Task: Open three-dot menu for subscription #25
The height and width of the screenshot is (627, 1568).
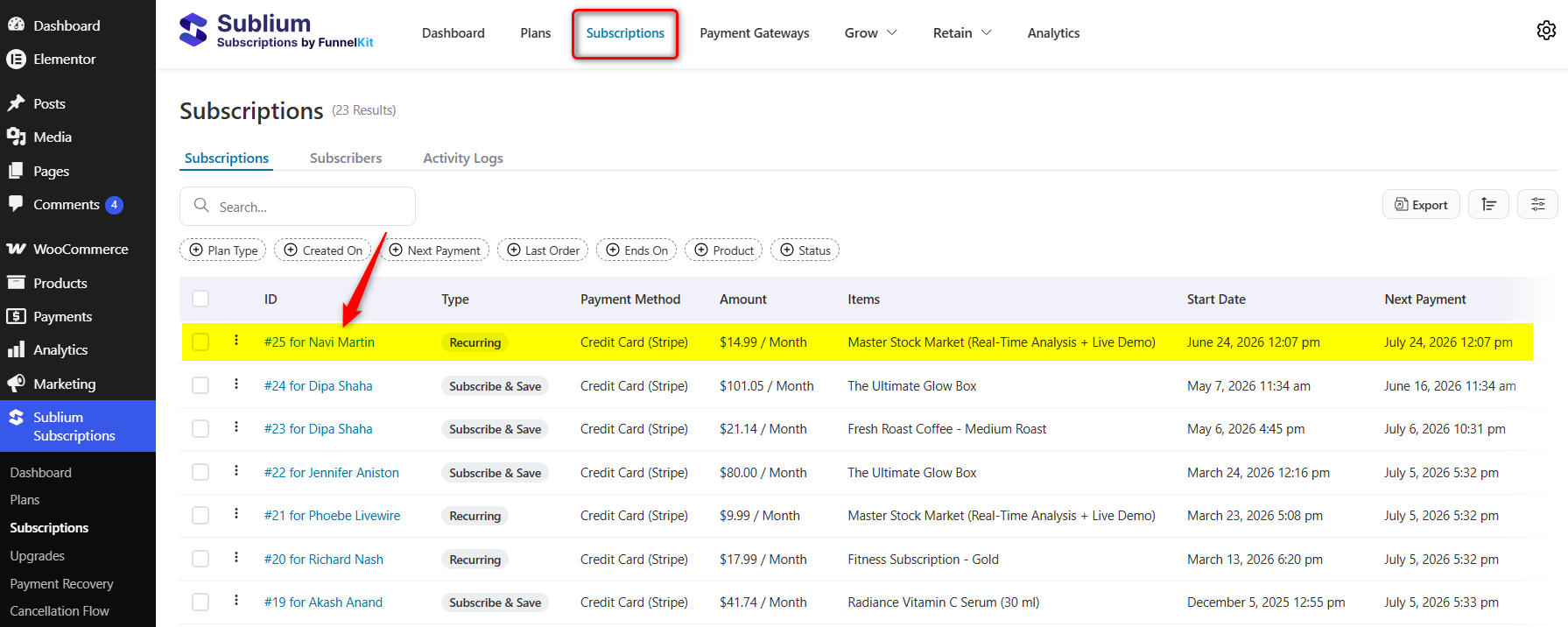Action: [236, 340]
